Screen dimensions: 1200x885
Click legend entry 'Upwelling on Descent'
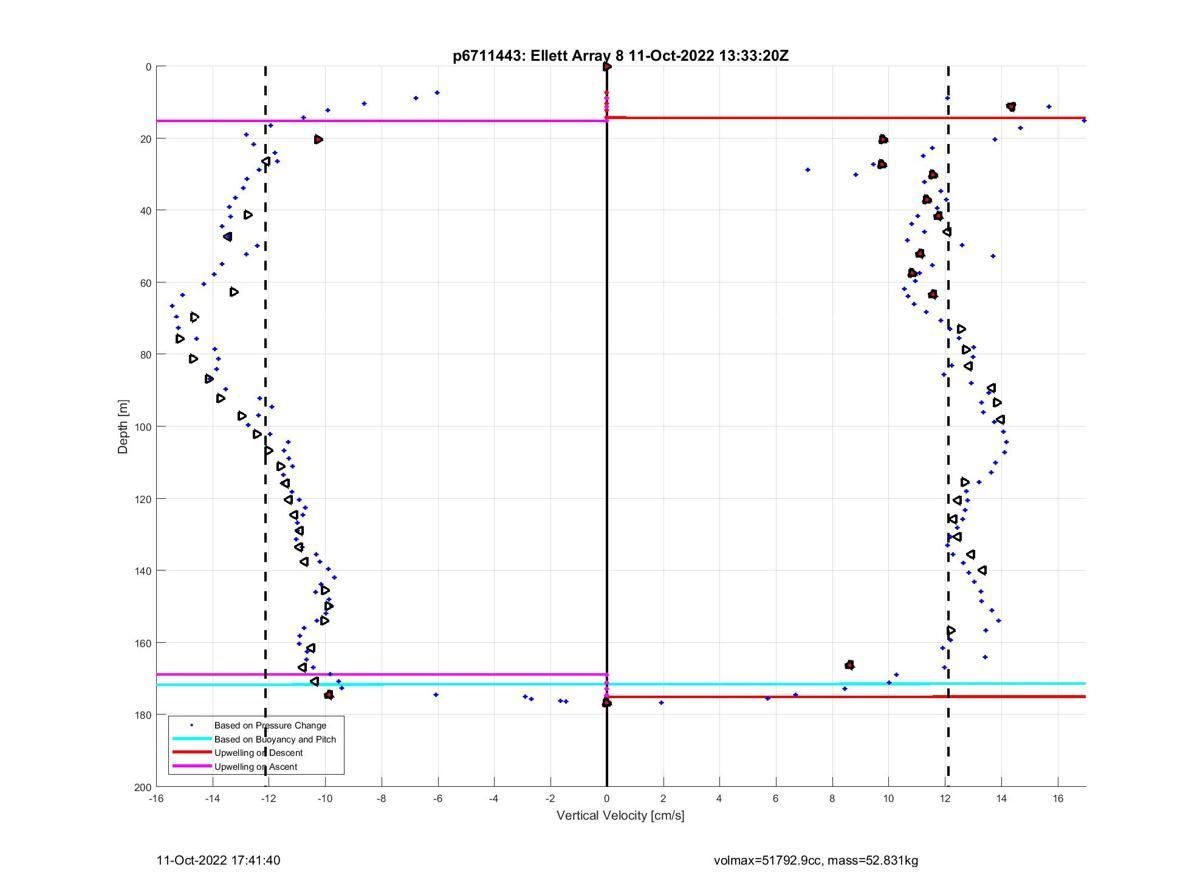point(258,753)
